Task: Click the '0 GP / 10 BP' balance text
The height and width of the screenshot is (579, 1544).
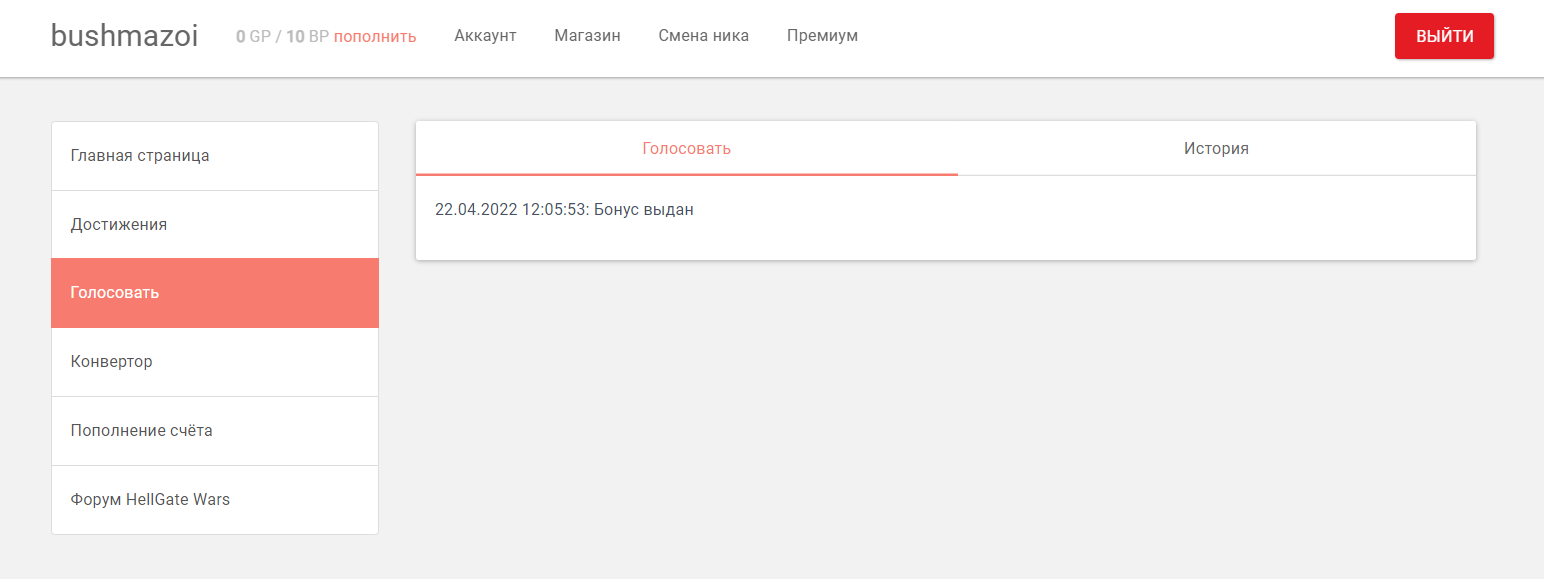Action: coord(282,36)
